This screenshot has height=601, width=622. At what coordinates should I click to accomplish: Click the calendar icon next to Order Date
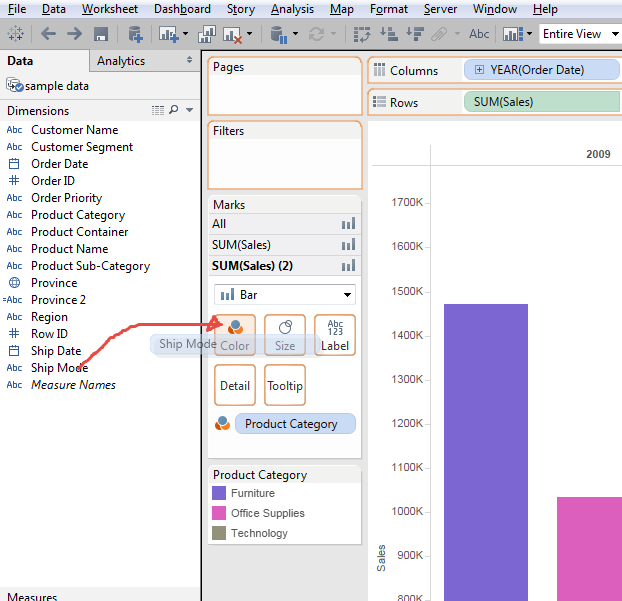pyautogui.click(x=14, y=163)
